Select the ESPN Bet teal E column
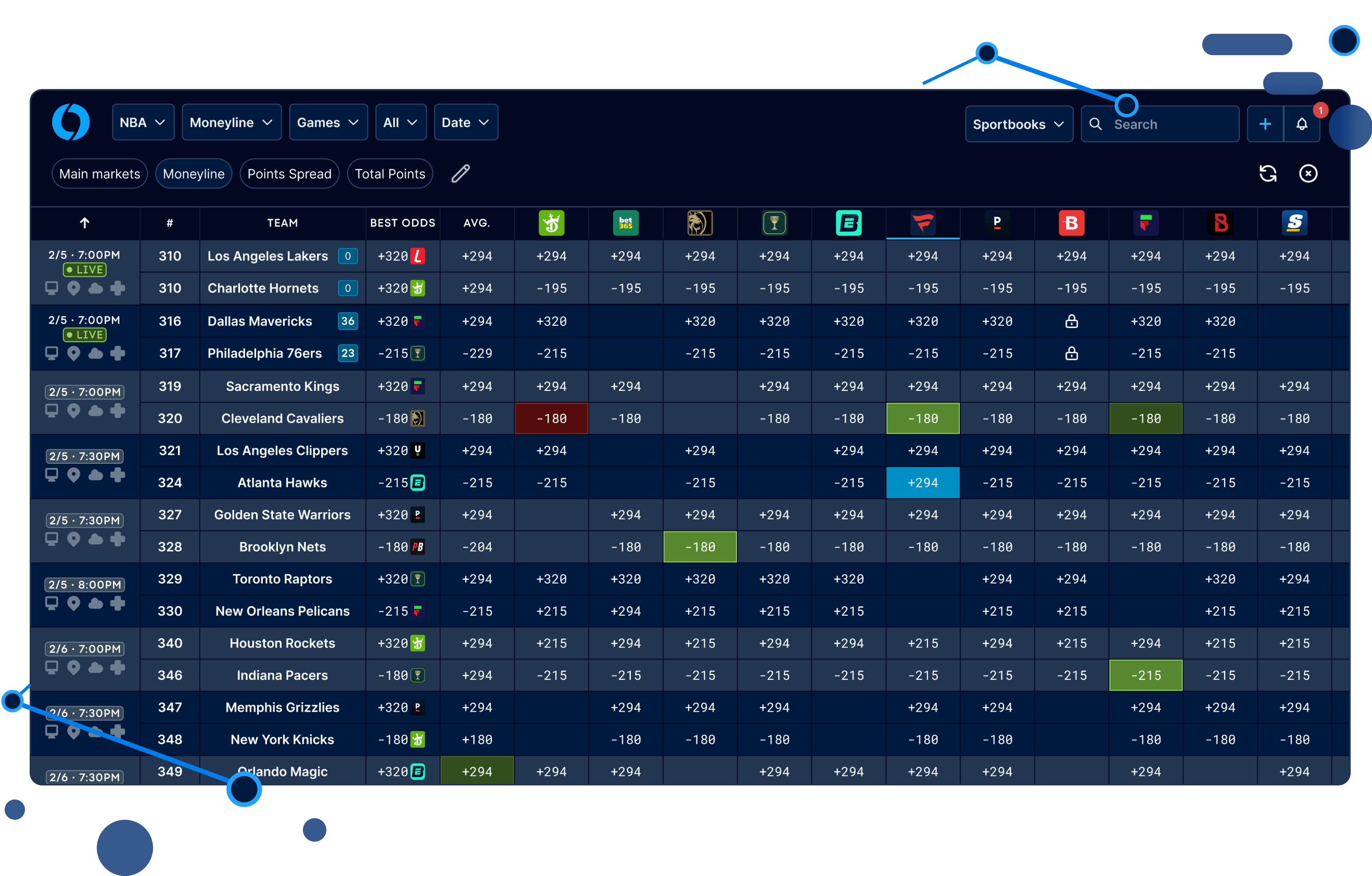The height and width of the screenshot is (876, 1372). pyautogui.click(x=848, y=223)
